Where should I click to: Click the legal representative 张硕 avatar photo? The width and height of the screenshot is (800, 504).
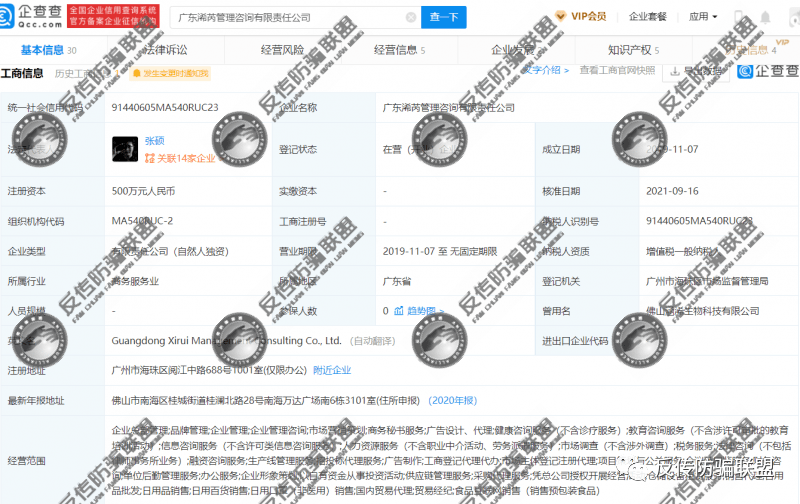point(126,148)
